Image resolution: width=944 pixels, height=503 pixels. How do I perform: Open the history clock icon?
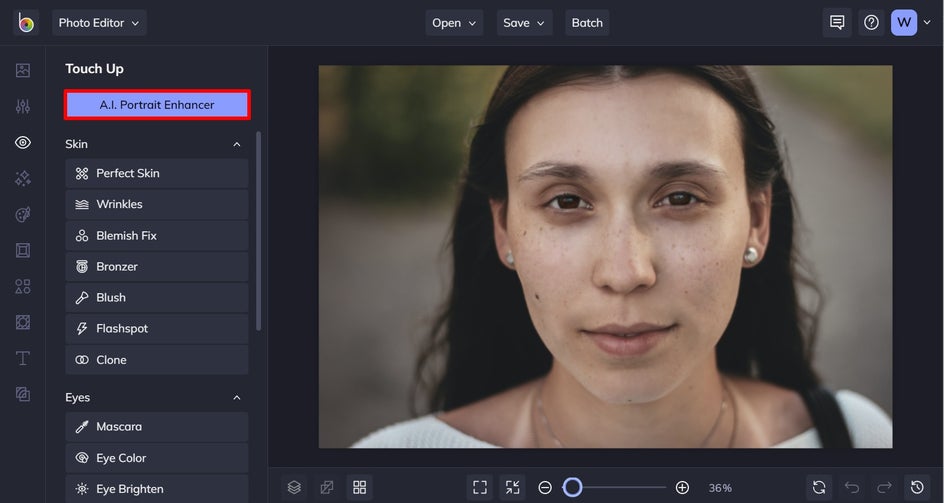[917, 487]
